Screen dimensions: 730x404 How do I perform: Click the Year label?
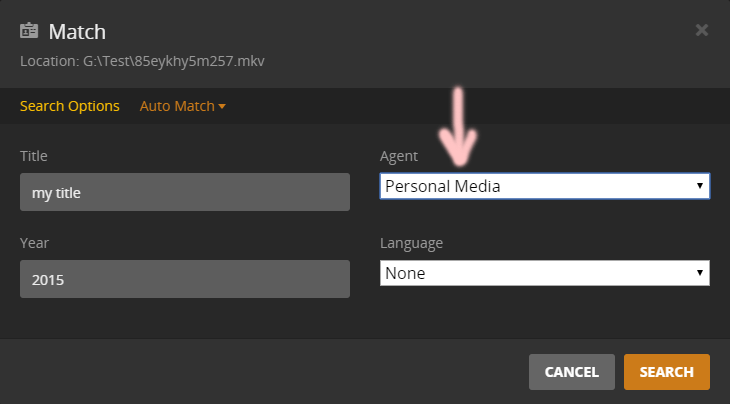34,243
